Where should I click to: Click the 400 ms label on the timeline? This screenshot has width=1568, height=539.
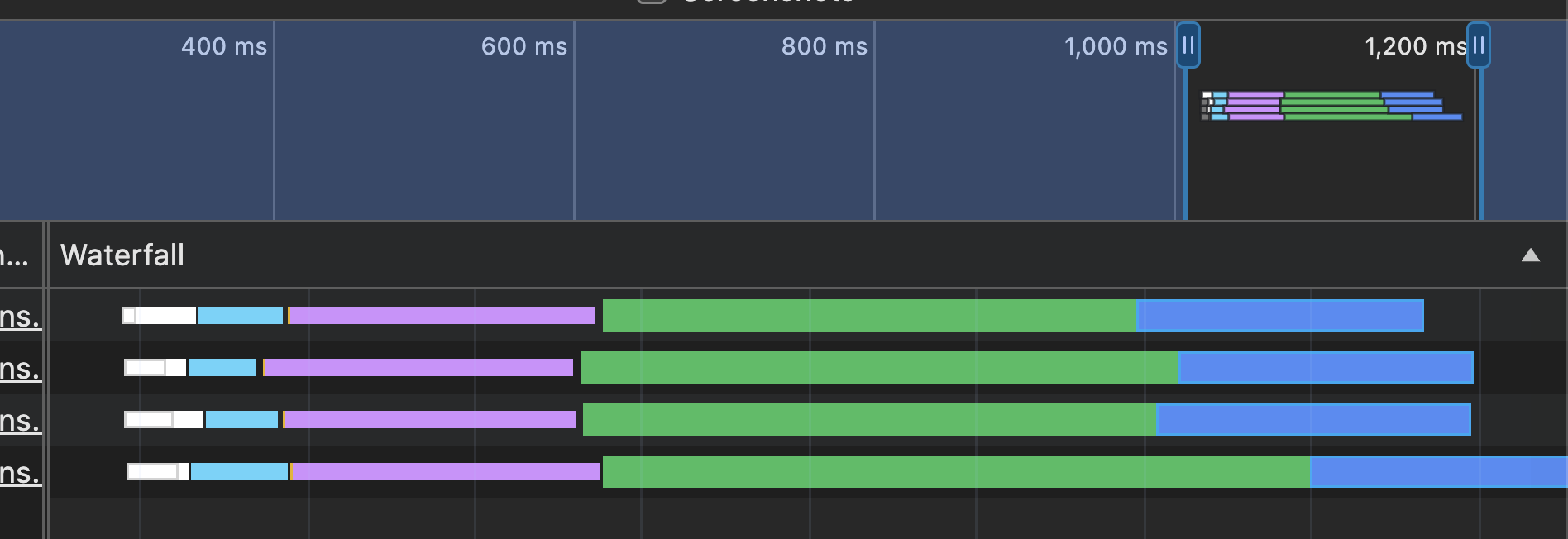coord(222,46)
